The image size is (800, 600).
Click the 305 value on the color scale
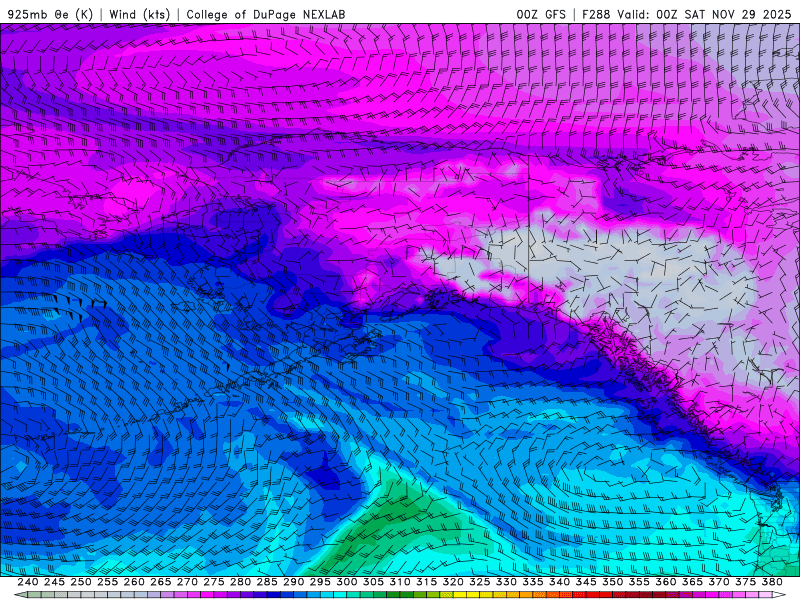[x=373, y=582]
